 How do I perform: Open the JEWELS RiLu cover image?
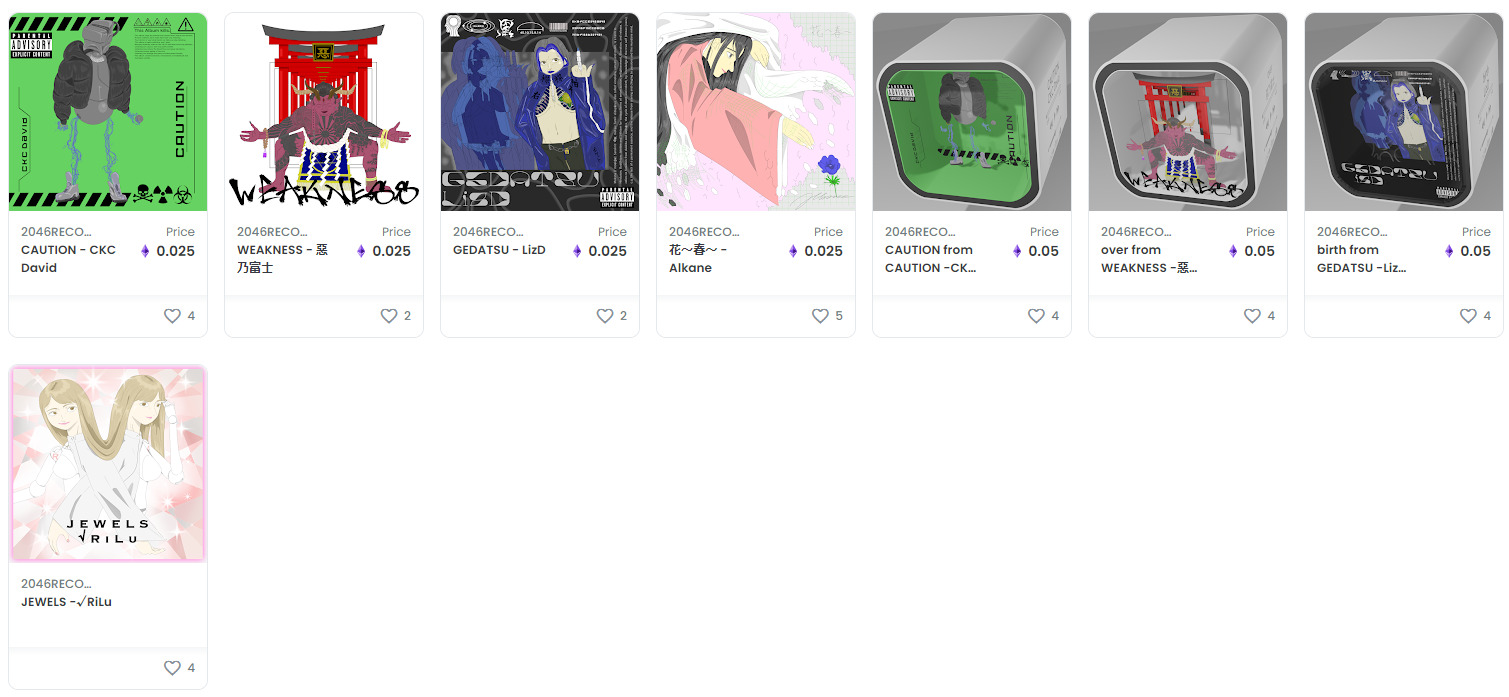click(108, 464)
